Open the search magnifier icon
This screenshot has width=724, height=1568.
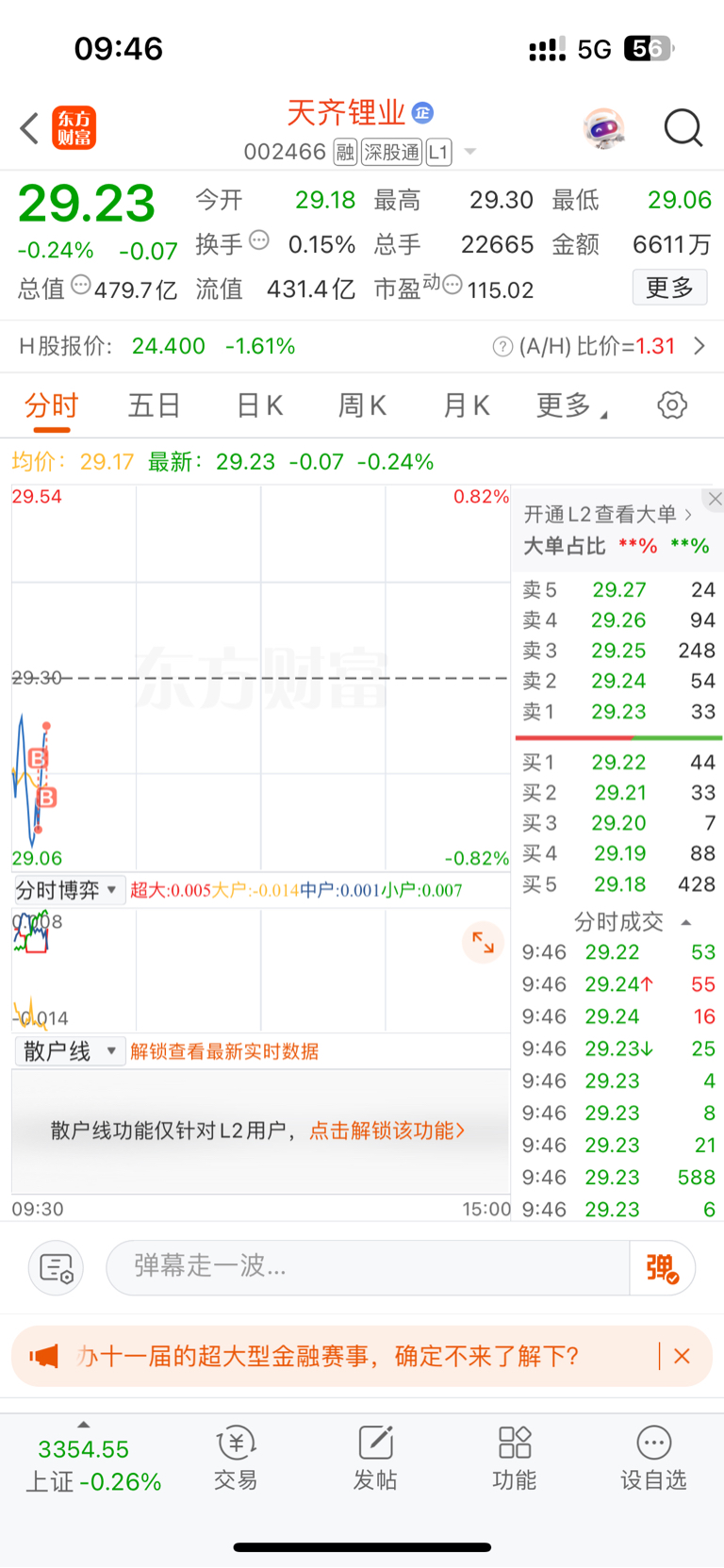pyautogui.click(x=683, y=127)
